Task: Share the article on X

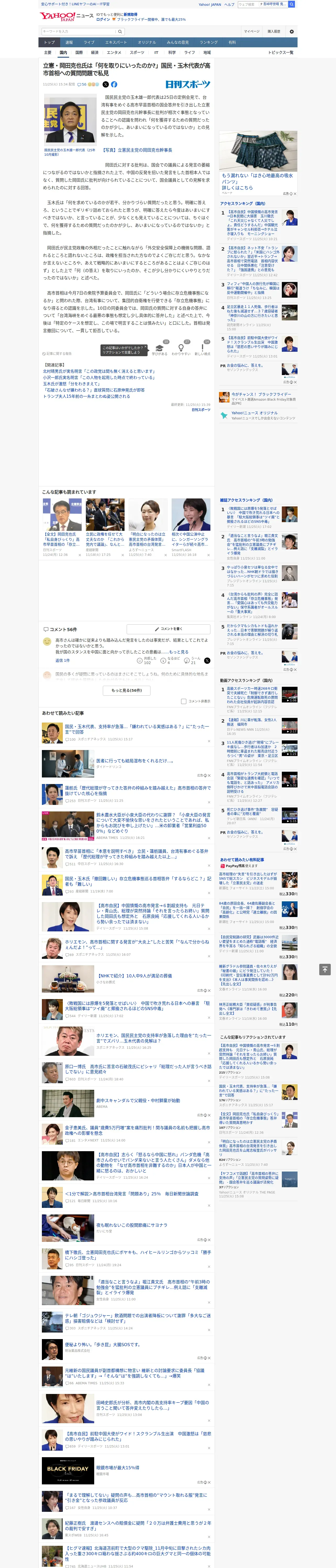Action: pyautogui.click(x=105, y=85)
